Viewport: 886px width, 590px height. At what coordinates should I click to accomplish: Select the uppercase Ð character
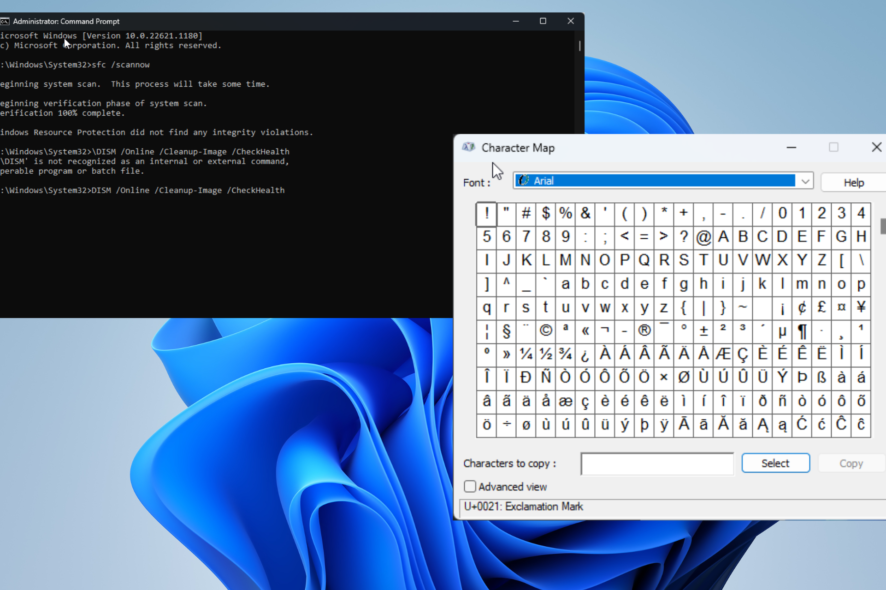526,378
